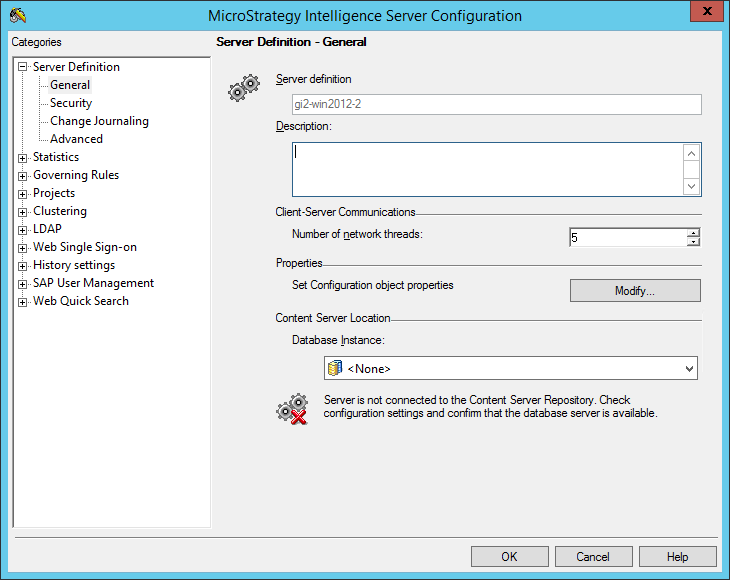Collapse the Server Definition tree node
This screenshot has width=730, height=580.
coord(23,67)
